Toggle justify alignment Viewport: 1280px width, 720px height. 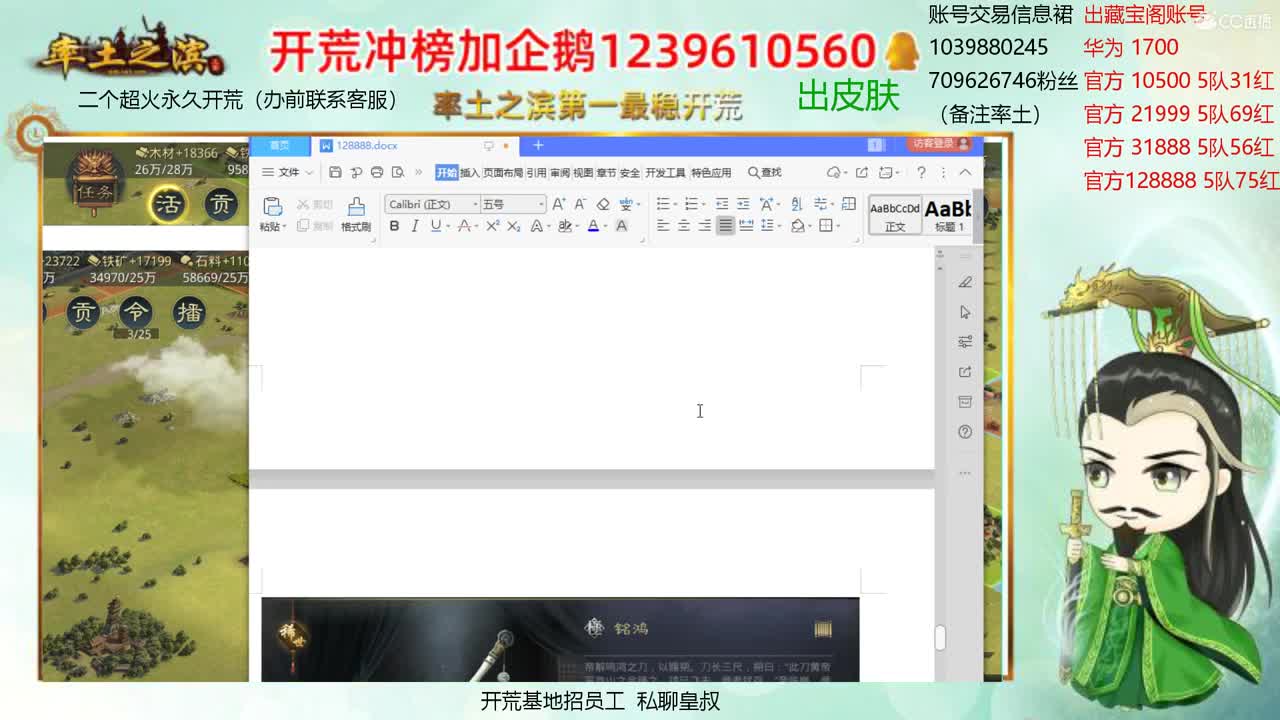pyautogui.click(x=725, y=226)
